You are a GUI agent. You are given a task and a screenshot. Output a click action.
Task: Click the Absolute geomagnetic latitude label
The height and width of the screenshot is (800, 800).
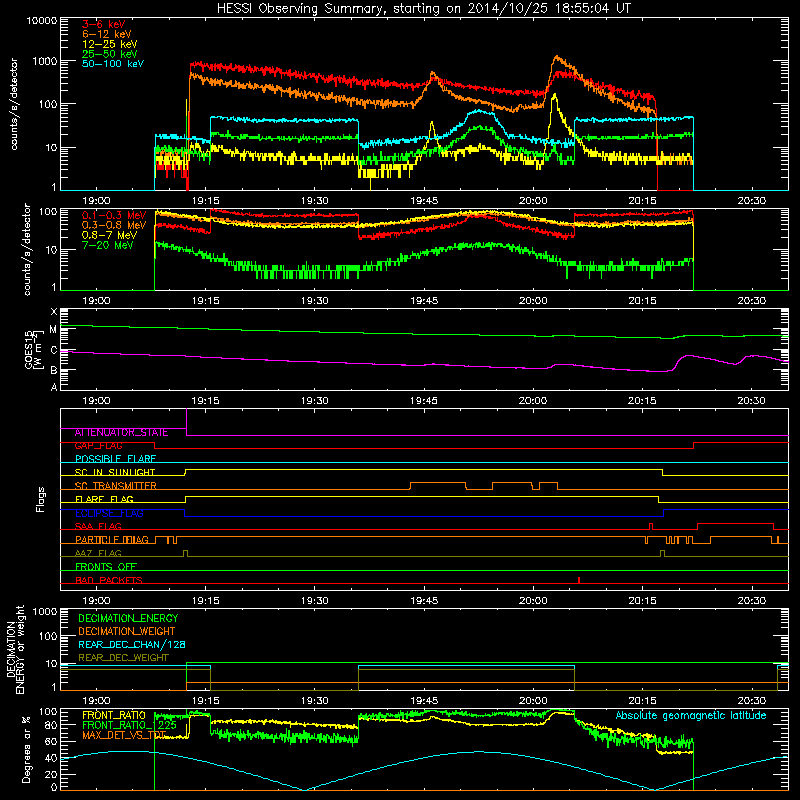click(691, 716)
